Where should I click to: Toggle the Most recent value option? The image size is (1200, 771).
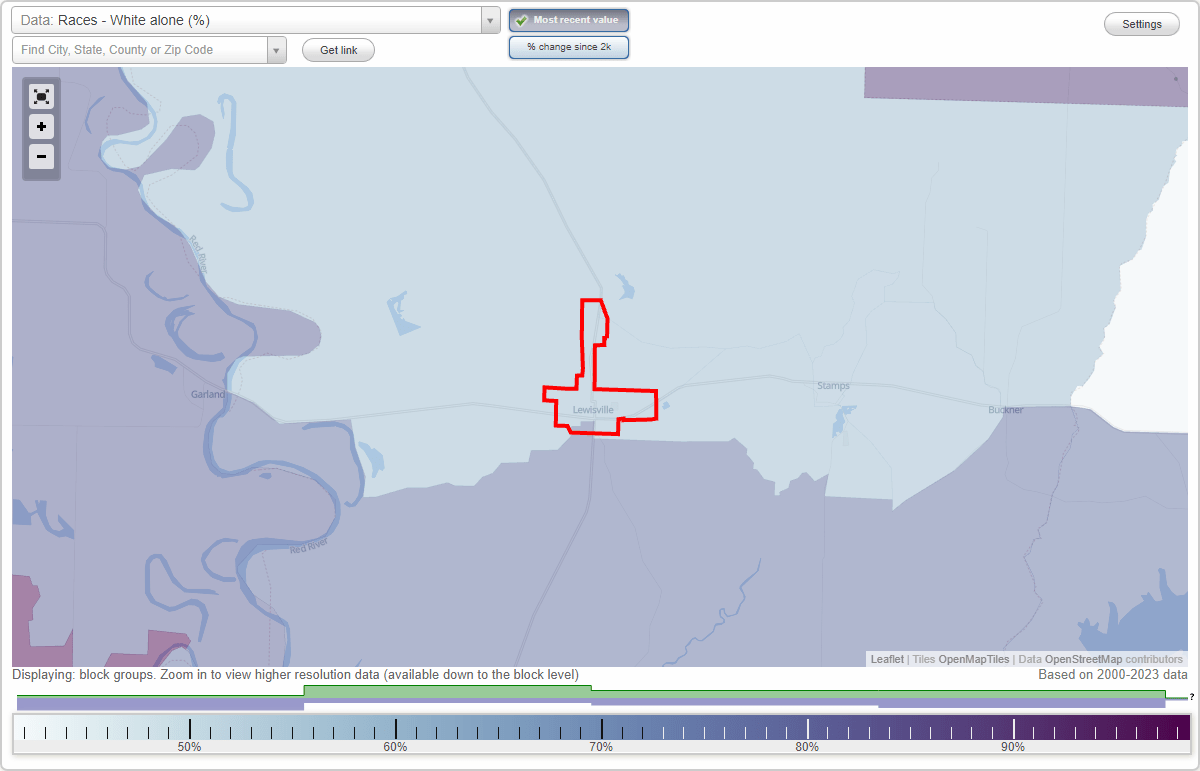(568, 19)
